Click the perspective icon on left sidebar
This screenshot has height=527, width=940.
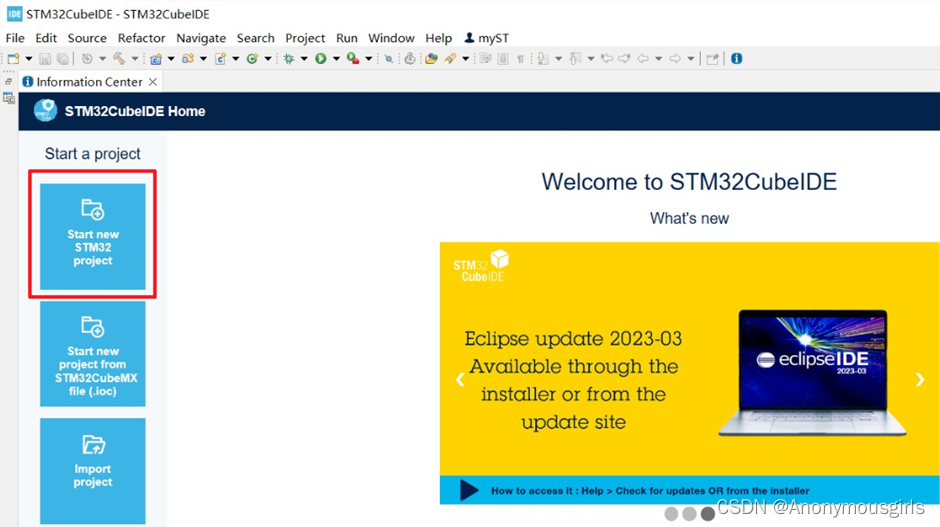tap(8, 98)
